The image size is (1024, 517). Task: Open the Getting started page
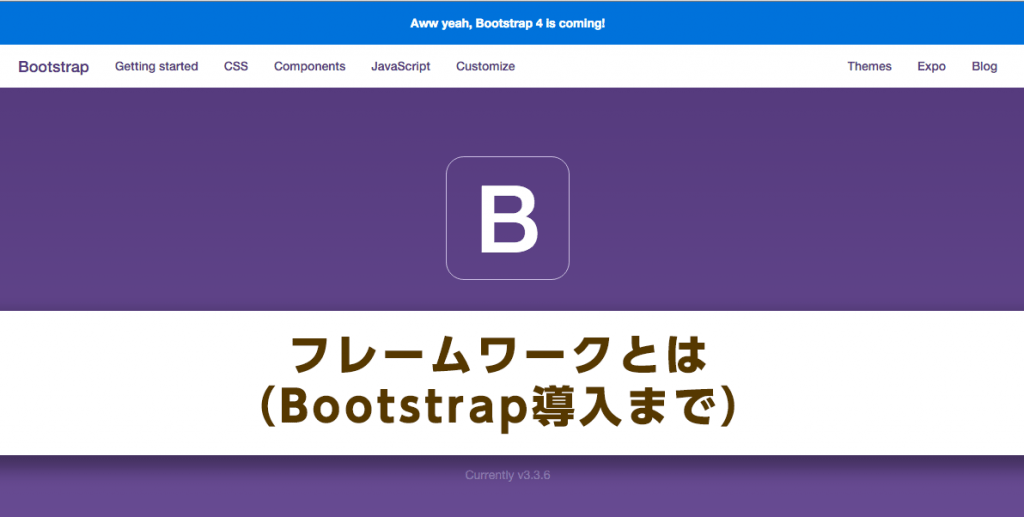pos(156,67)
